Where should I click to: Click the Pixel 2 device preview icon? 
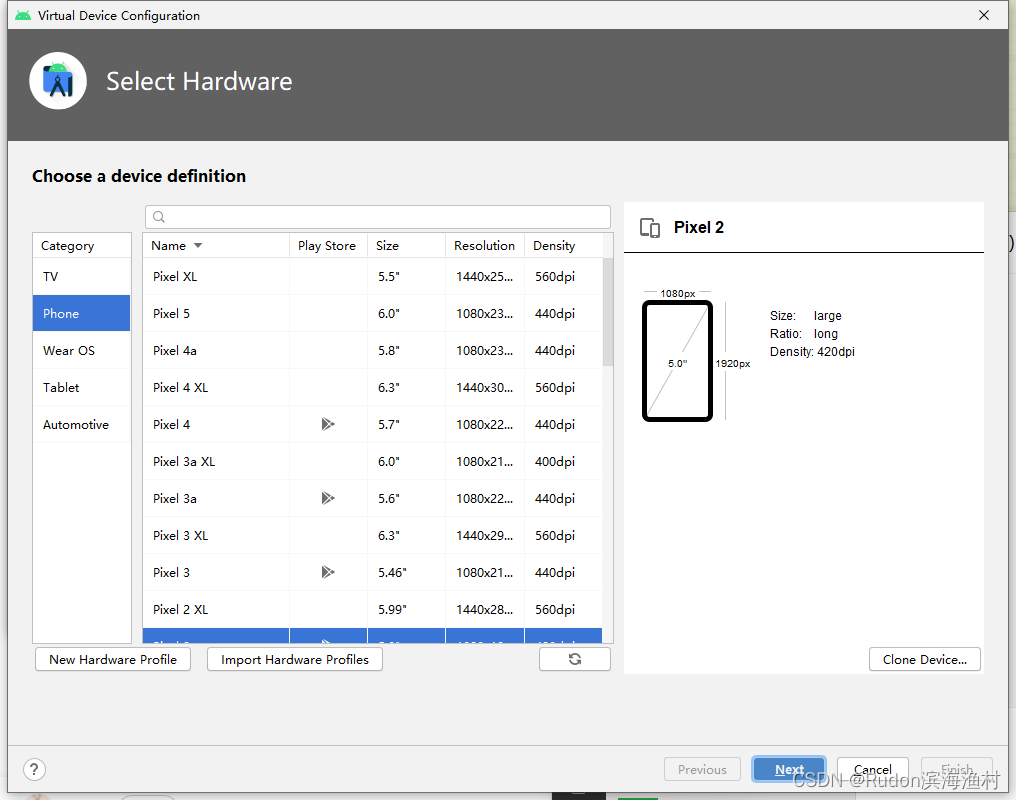650,228
